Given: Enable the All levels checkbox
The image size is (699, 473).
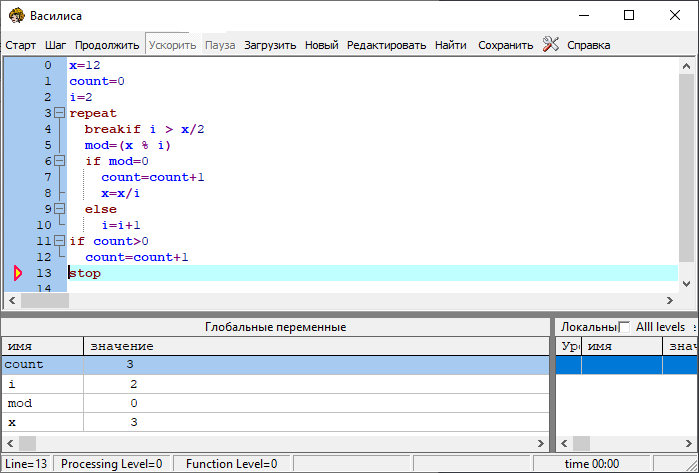Looking at the screenshot, I should (x=625, y=327).
